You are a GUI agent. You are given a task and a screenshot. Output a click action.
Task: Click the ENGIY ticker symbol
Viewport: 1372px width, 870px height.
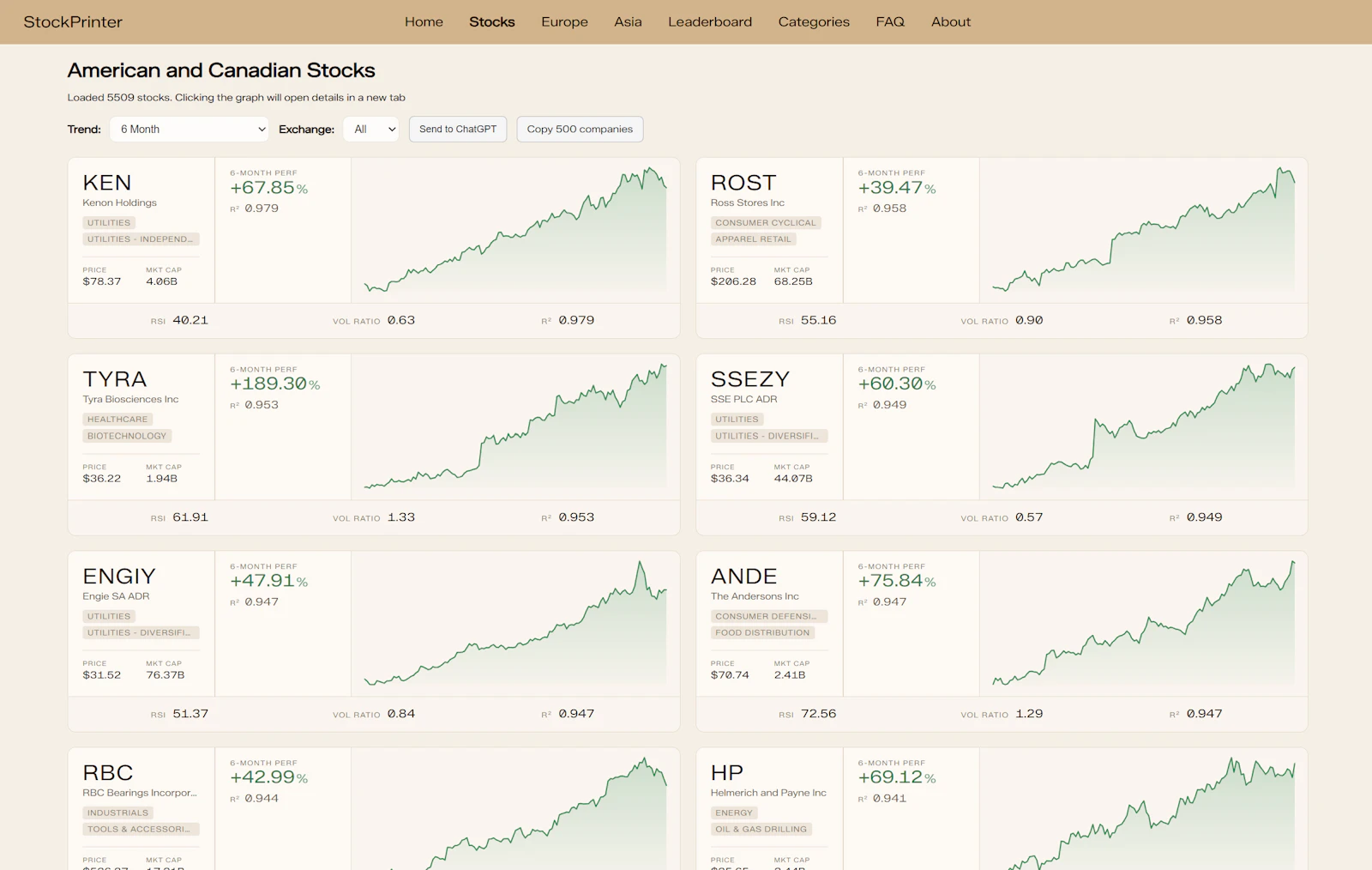coord(119,576)
